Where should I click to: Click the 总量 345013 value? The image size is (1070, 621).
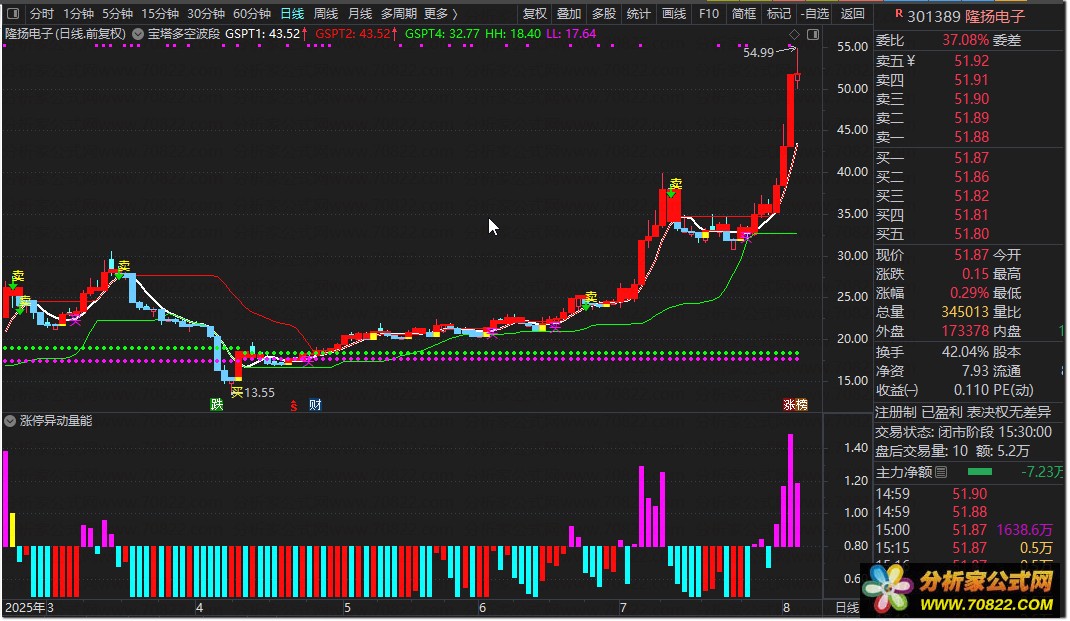(965, 312)
